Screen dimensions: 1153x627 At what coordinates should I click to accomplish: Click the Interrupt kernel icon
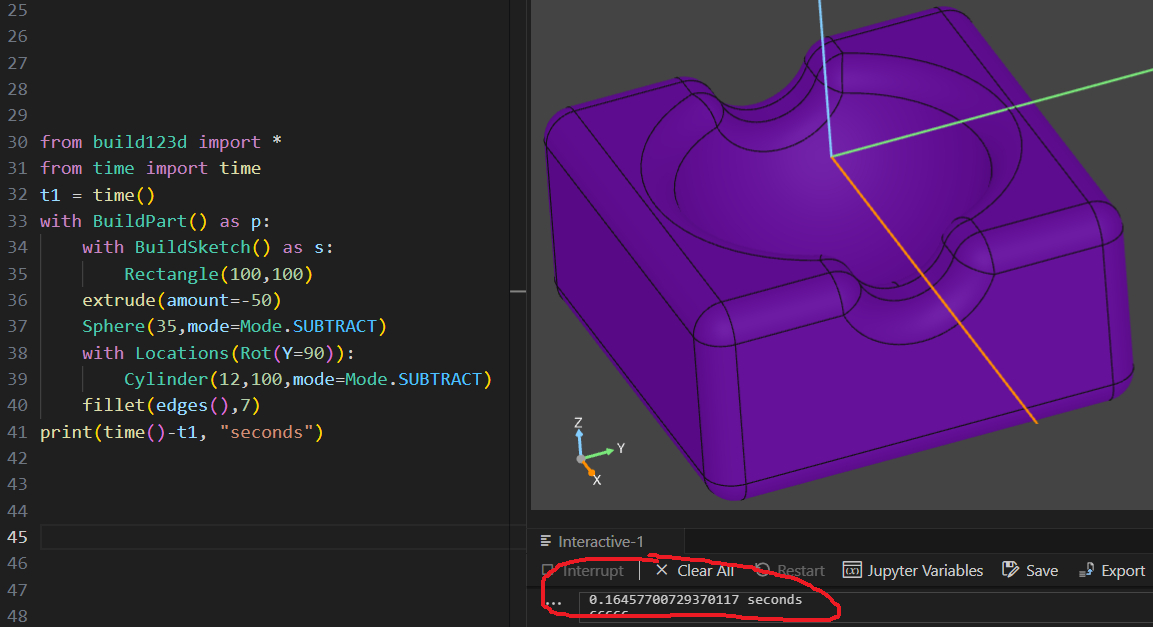[x=548, y=571]
